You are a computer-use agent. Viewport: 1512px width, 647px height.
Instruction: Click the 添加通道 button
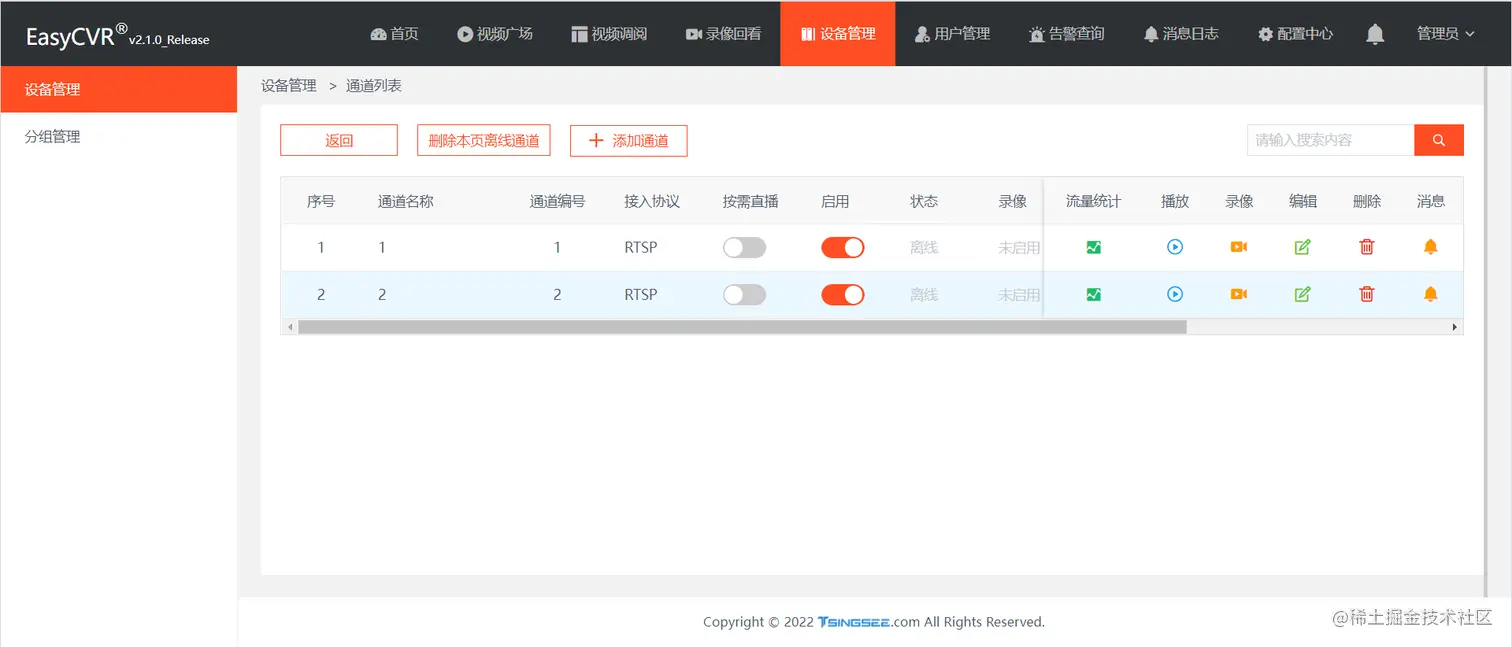point(629,140)
